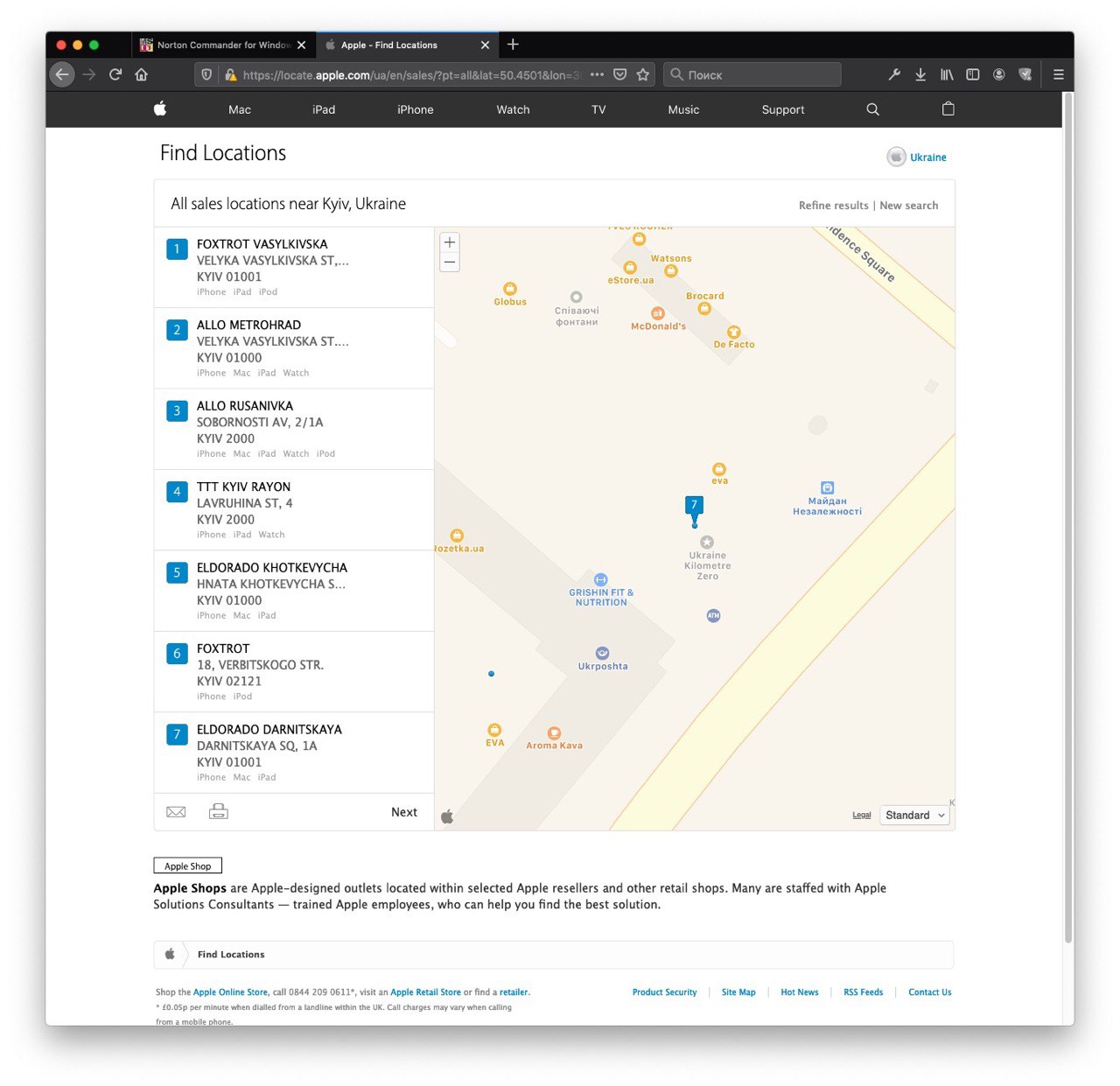The image size is (1120, 1086).
Task: Close the Apple Find Locations tab
Action: click(485, 45)
